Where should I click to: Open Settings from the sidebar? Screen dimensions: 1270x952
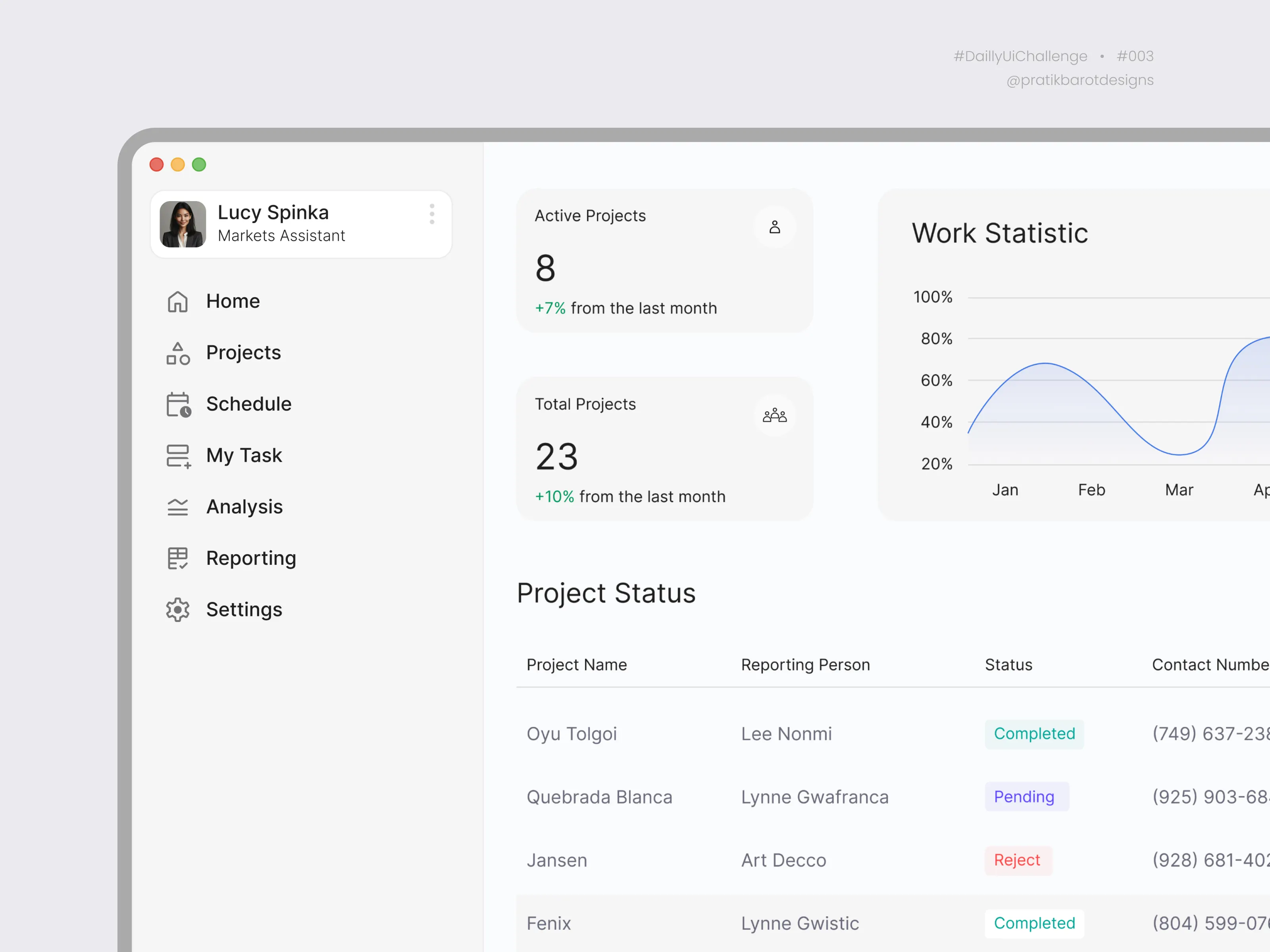tap(244, 609)
